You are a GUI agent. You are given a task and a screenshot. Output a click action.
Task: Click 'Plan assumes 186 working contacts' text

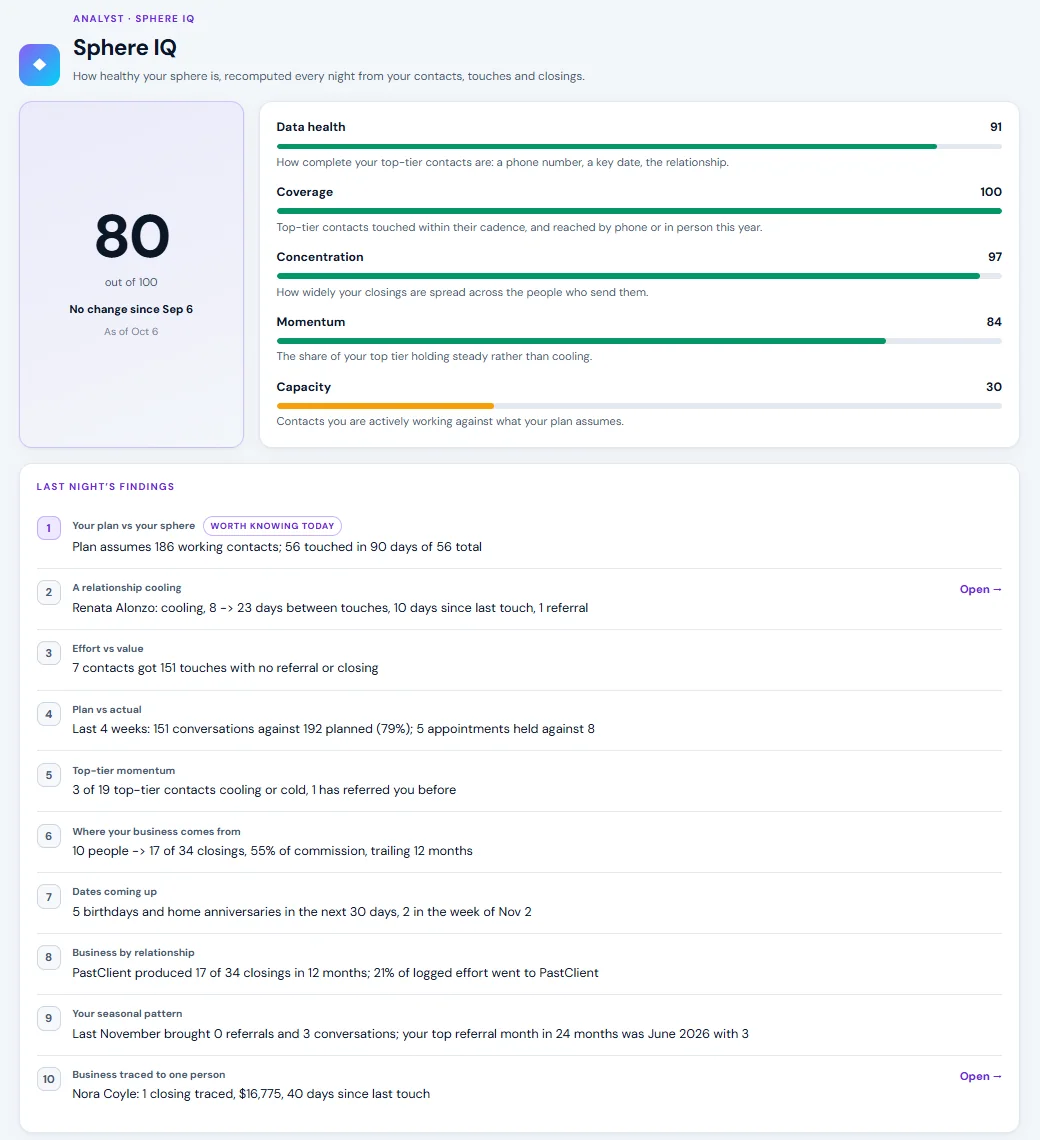[x=277, y=547]
